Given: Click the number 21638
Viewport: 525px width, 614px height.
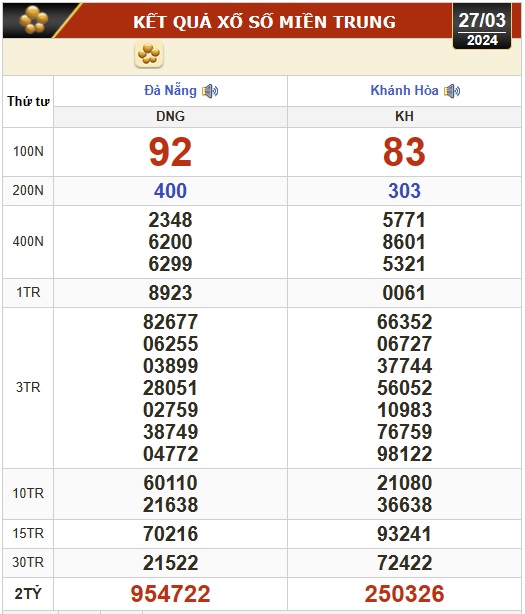Looking at the screenshot, I should (x=170, y=505).
